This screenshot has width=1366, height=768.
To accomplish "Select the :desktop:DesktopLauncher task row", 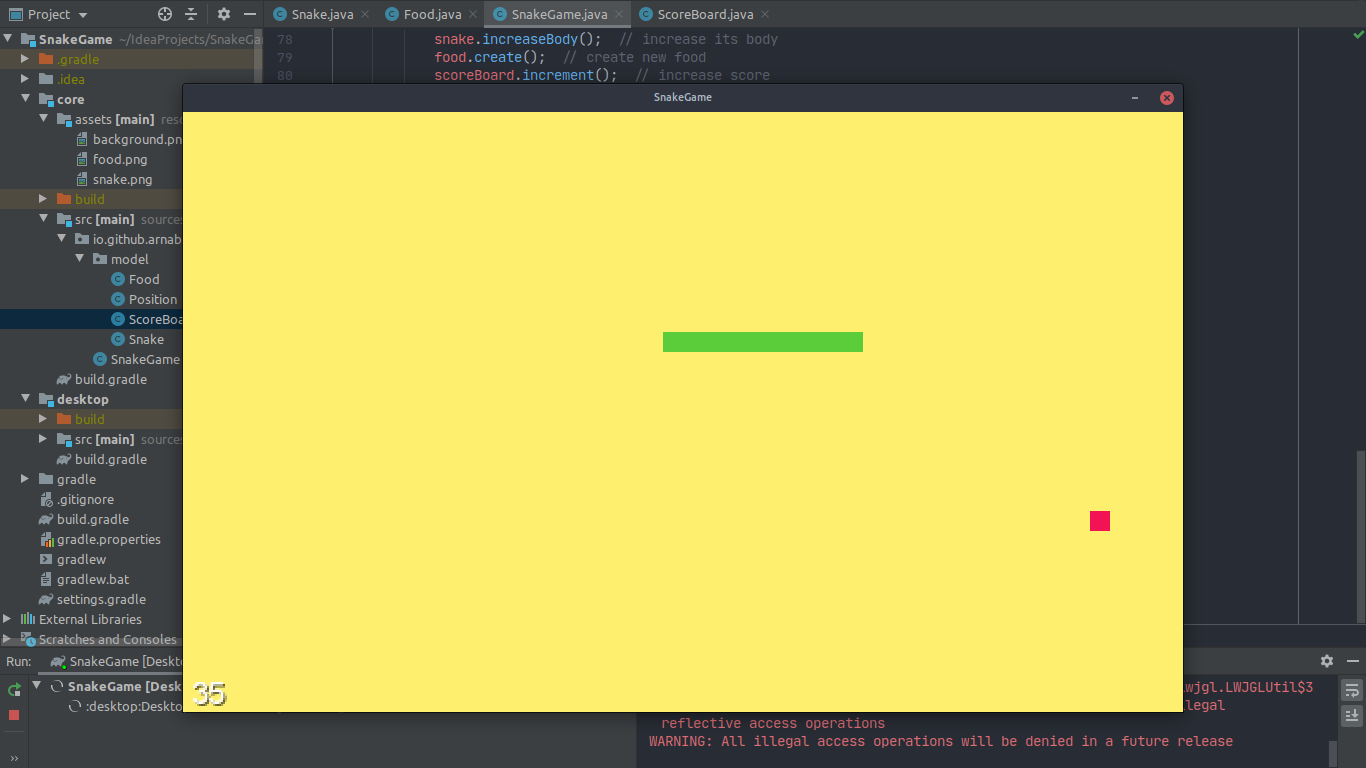I will point(125,706).
